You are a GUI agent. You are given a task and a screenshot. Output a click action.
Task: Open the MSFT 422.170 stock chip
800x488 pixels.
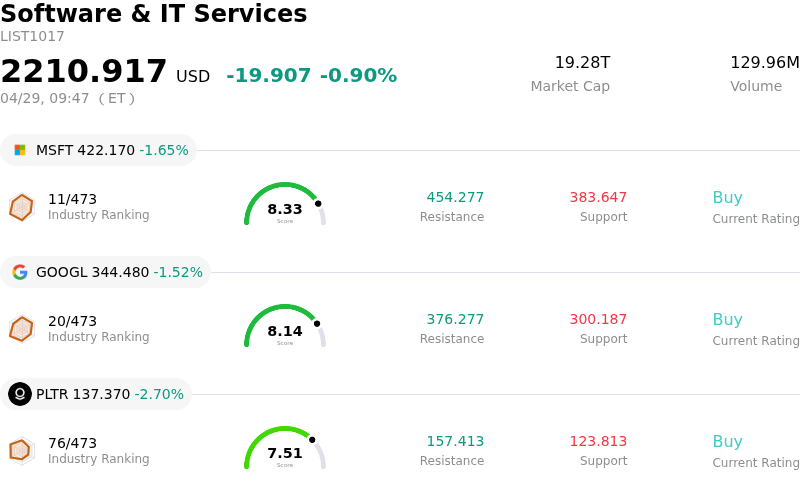(98, 150)
